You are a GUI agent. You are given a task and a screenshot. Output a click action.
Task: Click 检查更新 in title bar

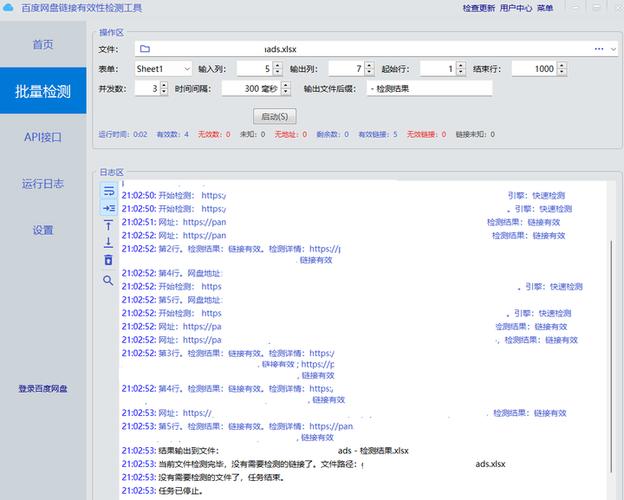479,8
